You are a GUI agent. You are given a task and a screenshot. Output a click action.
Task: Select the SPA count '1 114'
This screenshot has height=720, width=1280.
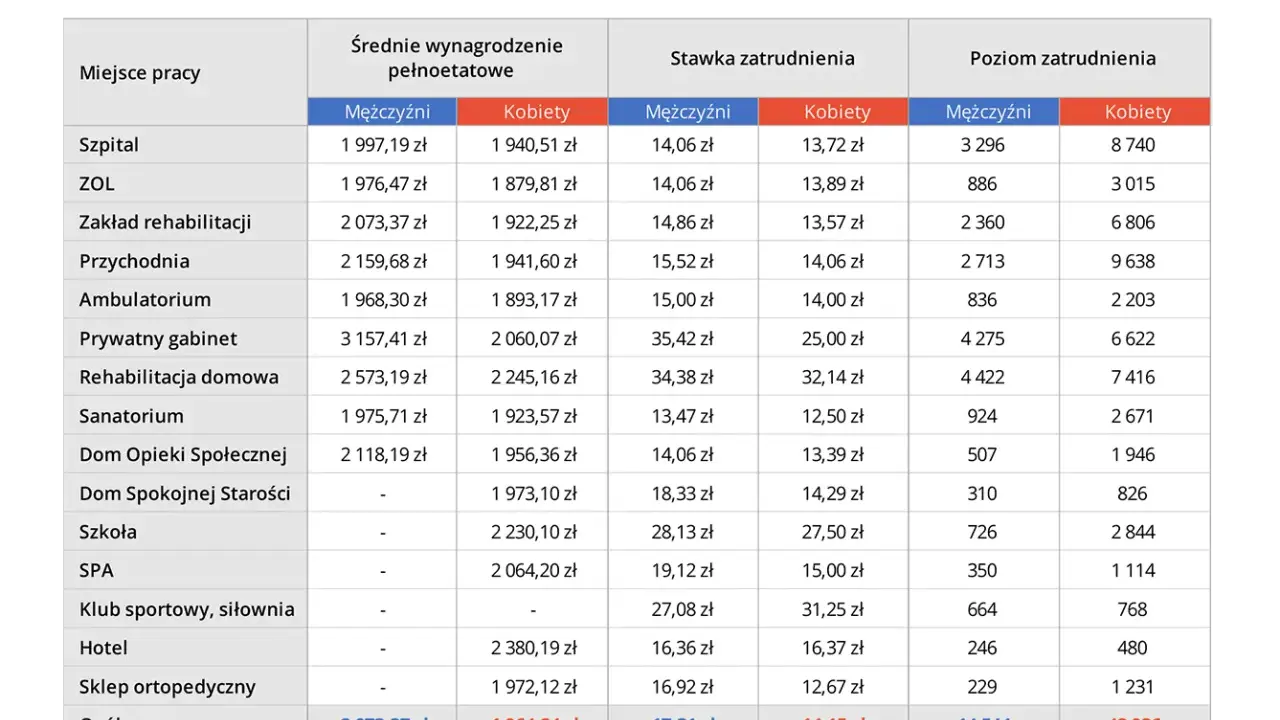point(1133,571)
